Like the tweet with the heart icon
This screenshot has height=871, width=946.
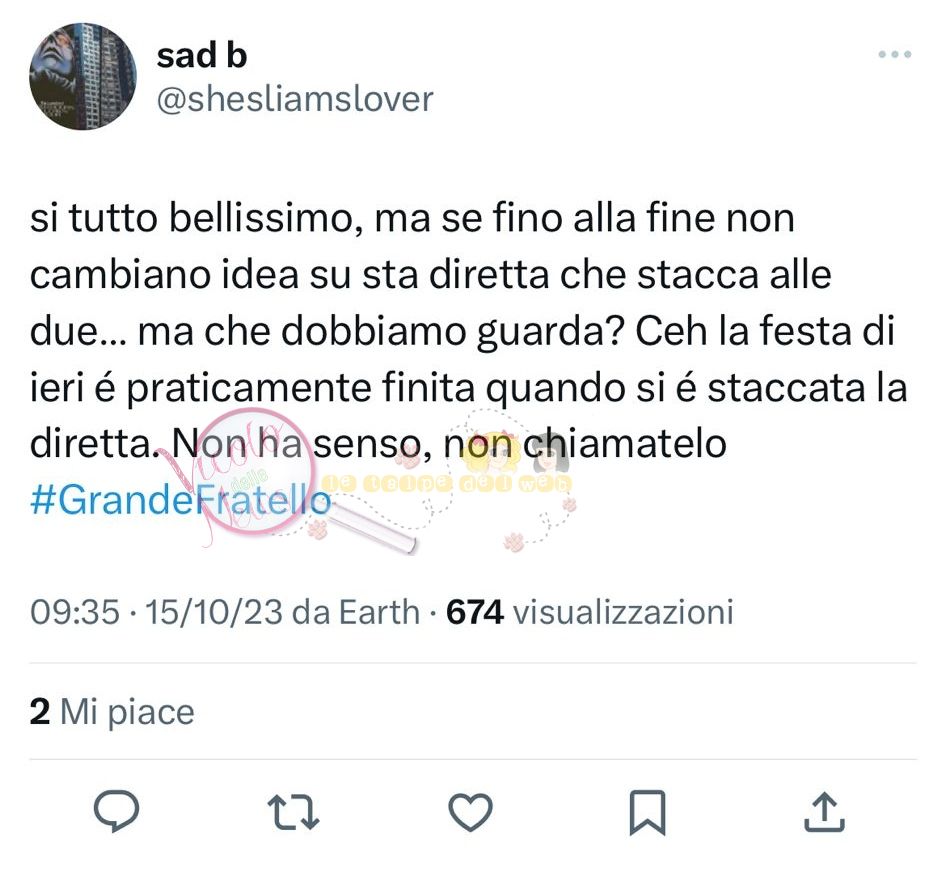click(x=470, y=812)
